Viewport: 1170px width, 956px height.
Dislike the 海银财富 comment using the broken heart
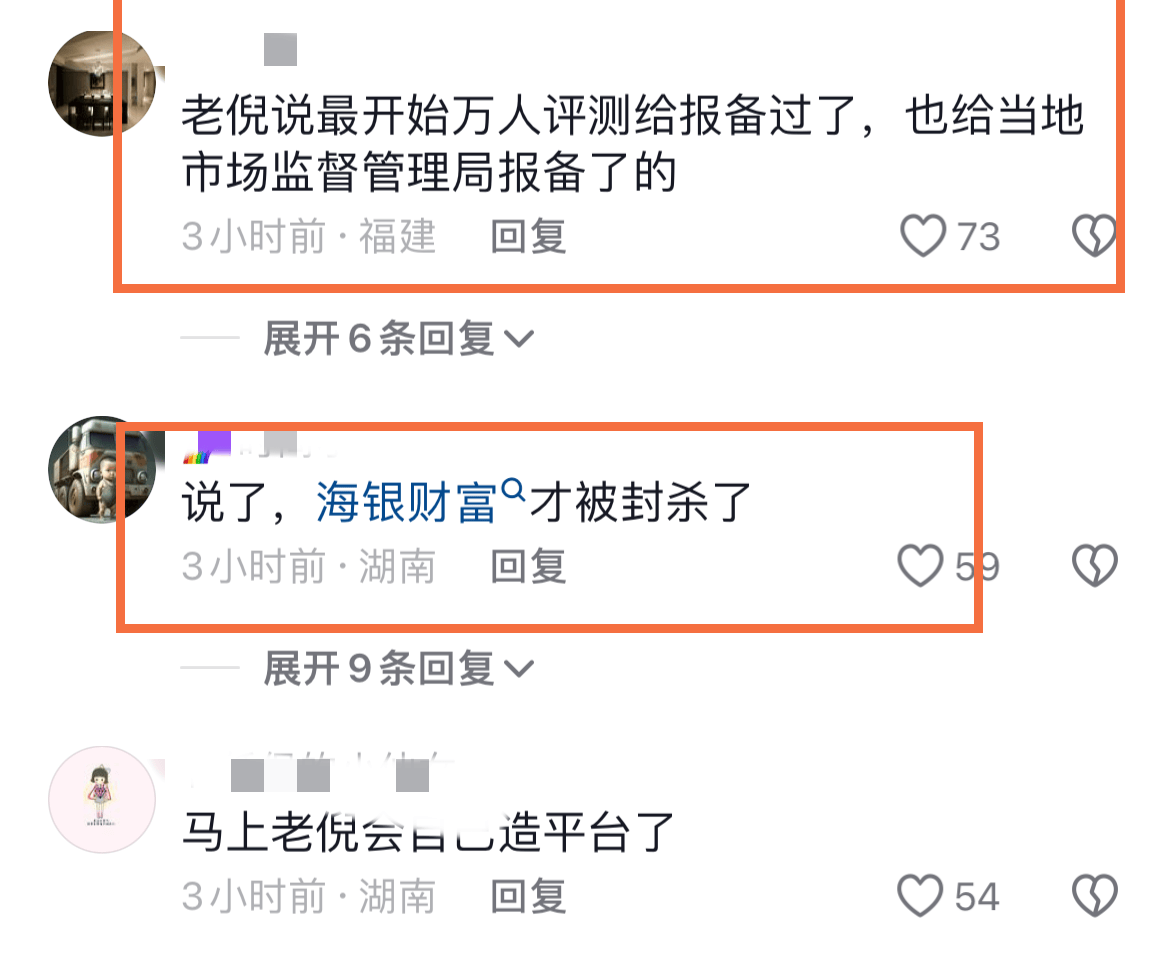(x=1094, y=565)
